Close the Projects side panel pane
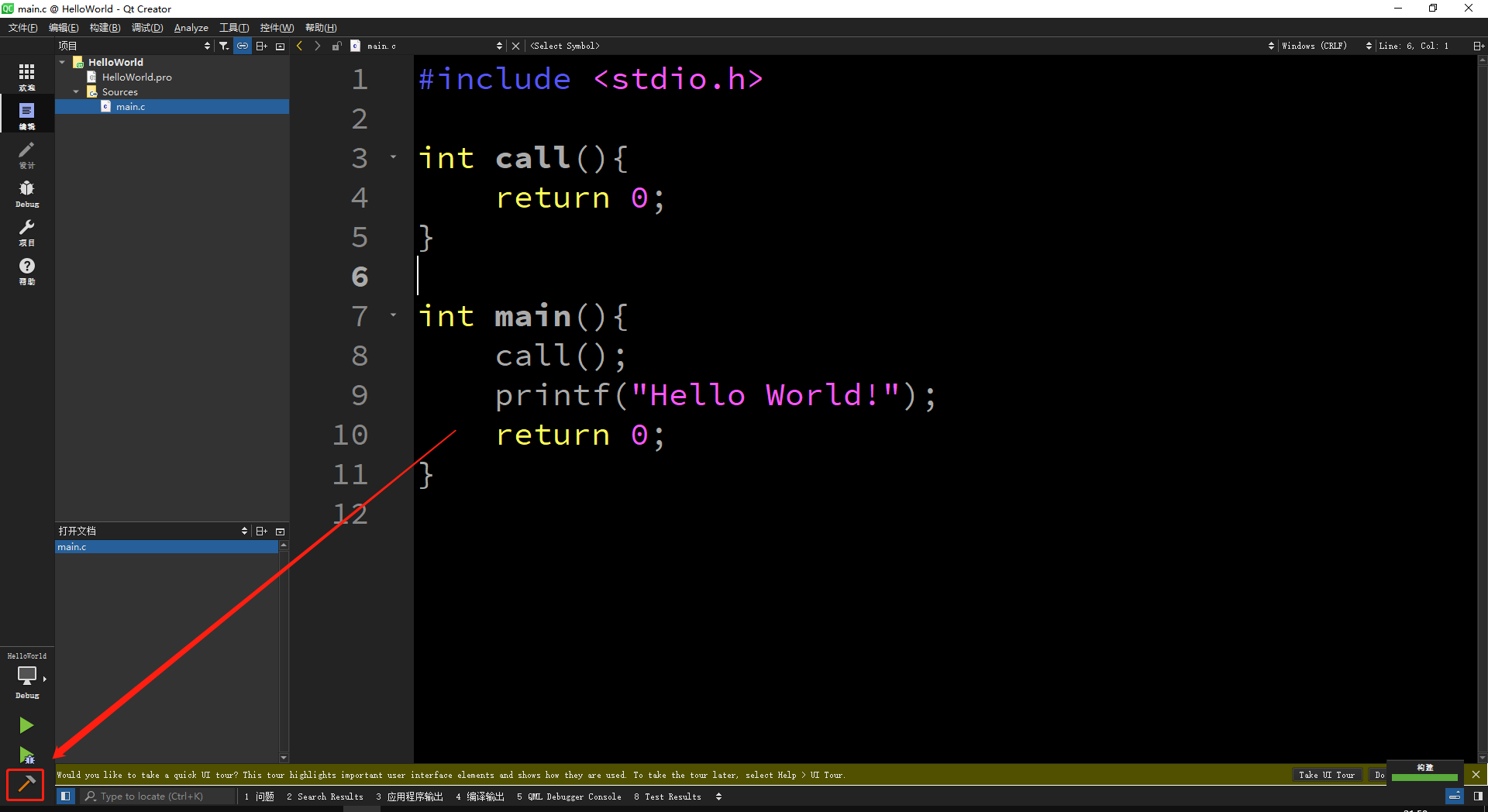The width and height of the screenshot is (1488, 812). tap(281, 46)
